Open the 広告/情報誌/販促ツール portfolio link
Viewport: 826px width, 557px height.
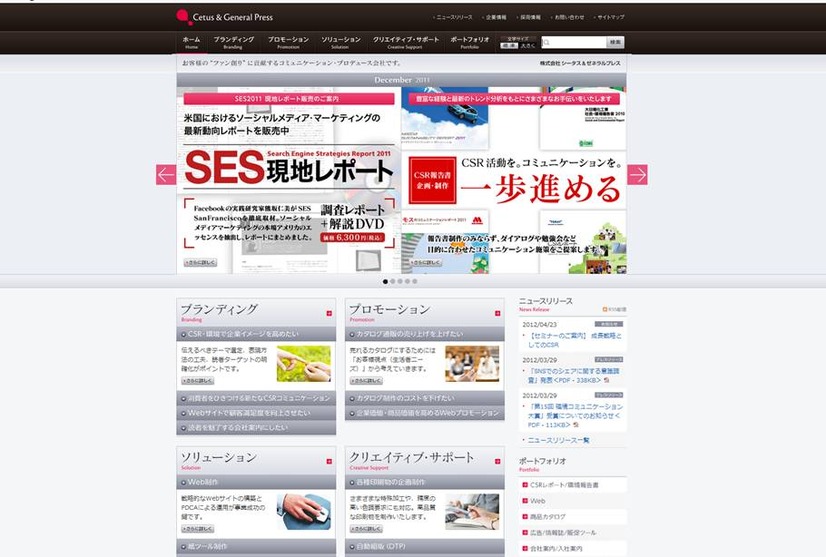(563, 533)
